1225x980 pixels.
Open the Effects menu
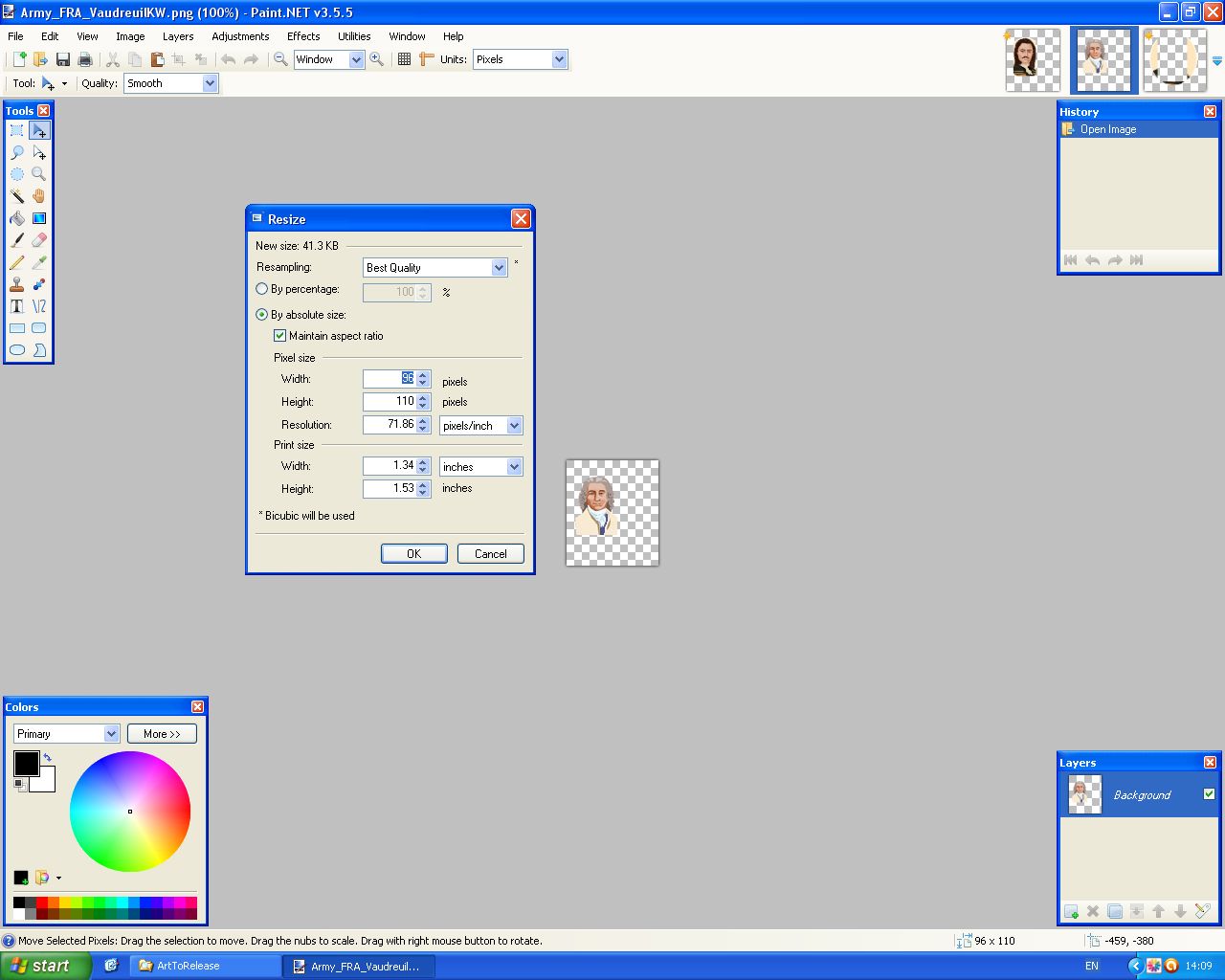point(303,36)
